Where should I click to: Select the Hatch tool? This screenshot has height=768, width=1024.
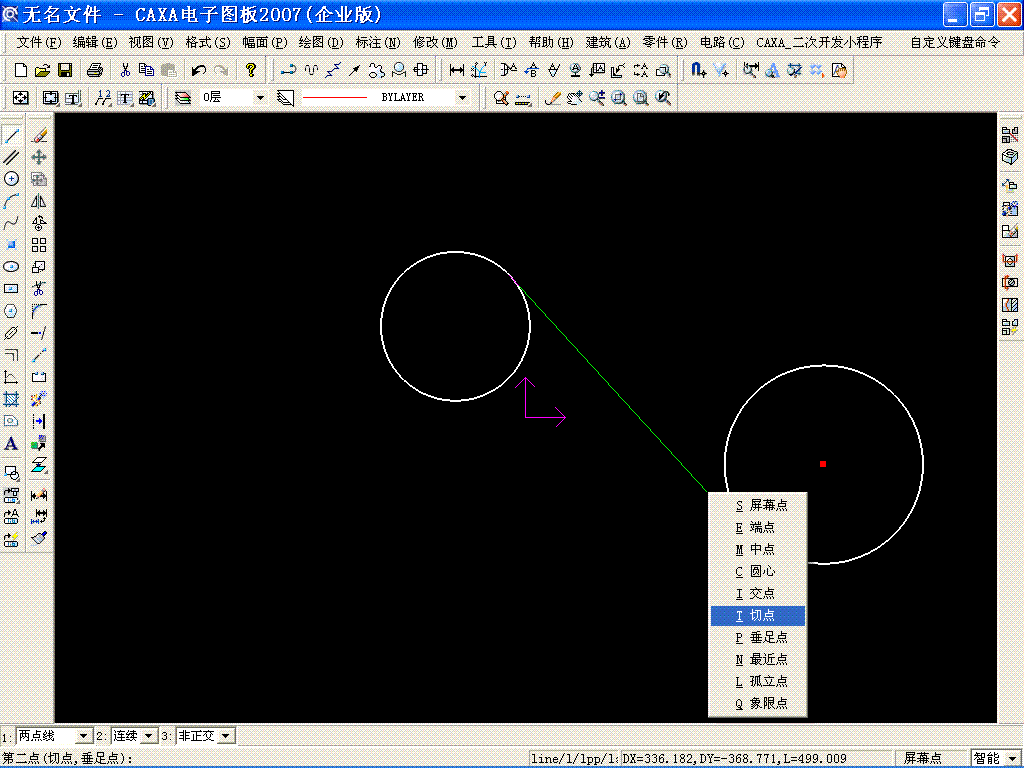pyautogui.click(x=11, y=399)
